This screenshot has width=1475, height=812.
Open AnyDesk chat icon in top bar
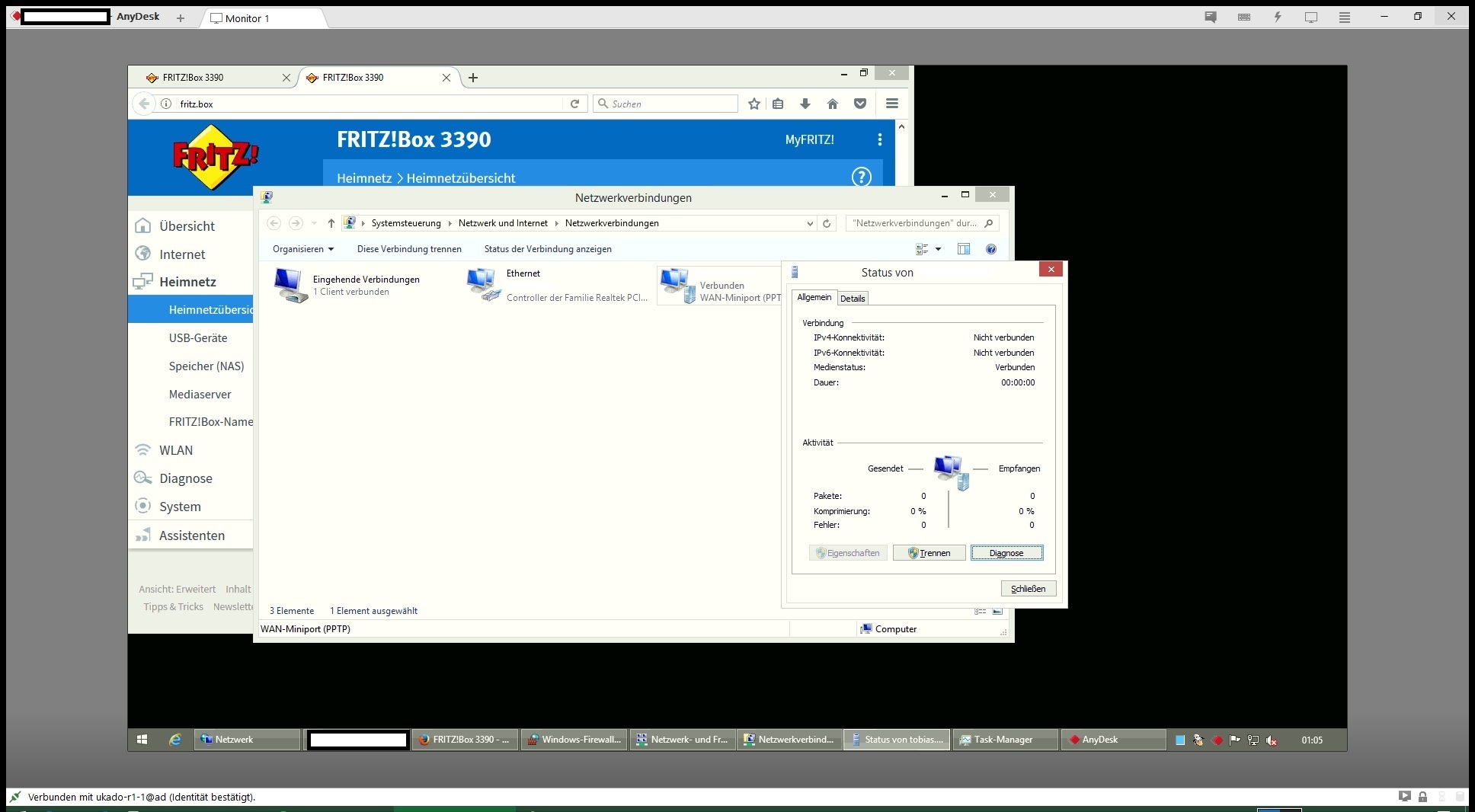[1211, 17]
